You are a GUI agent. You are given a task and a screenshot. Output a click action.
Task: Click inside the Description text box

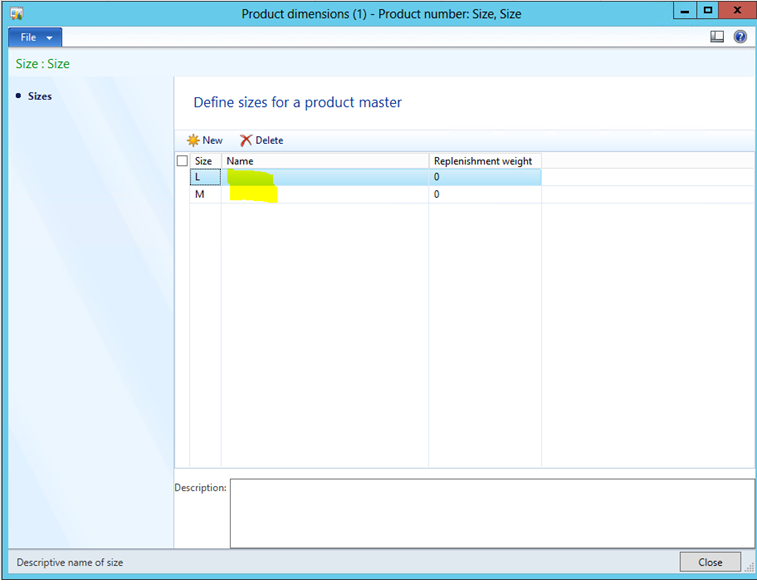[491, 513]
